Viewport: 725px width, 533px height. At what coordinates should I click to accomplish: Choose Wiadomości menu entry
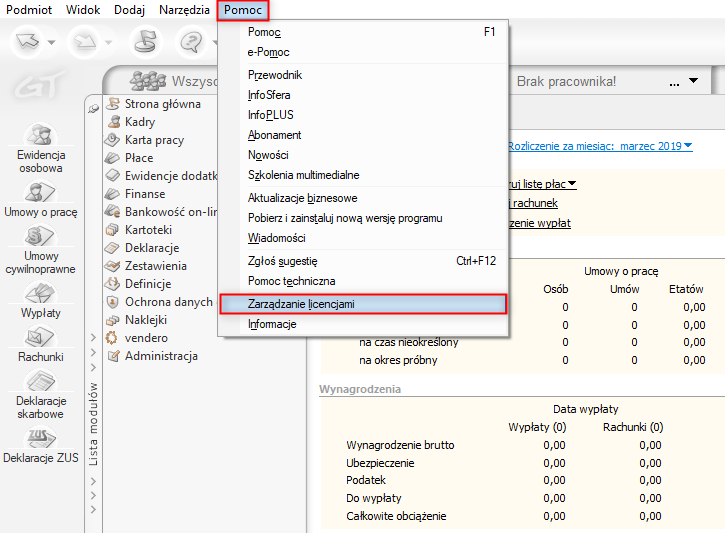point(363,238)
